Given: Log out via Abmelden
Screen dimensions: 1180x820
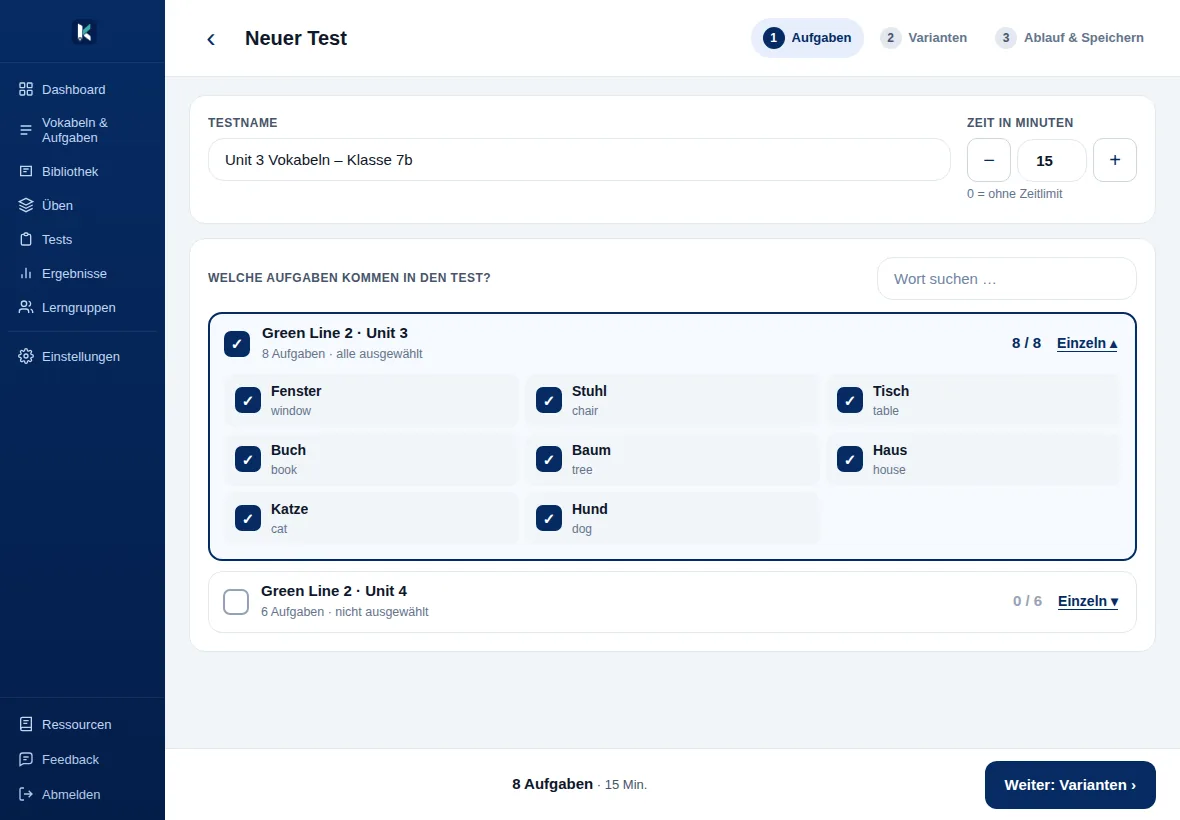Looking at the screenshot, I should click(82, 794).
